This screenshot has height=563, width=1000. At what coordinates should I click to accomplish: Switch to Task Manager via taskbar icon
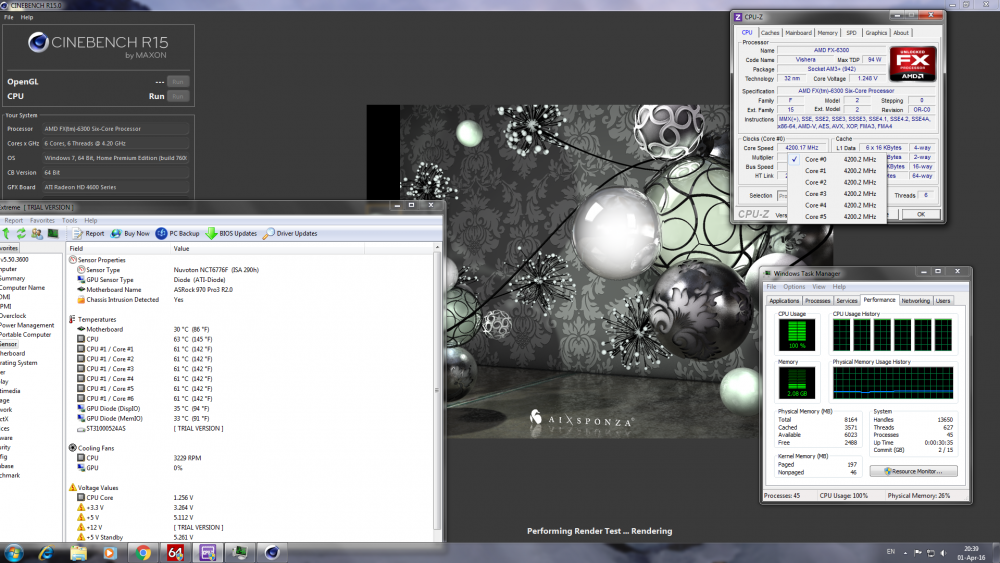click(240, 553)
